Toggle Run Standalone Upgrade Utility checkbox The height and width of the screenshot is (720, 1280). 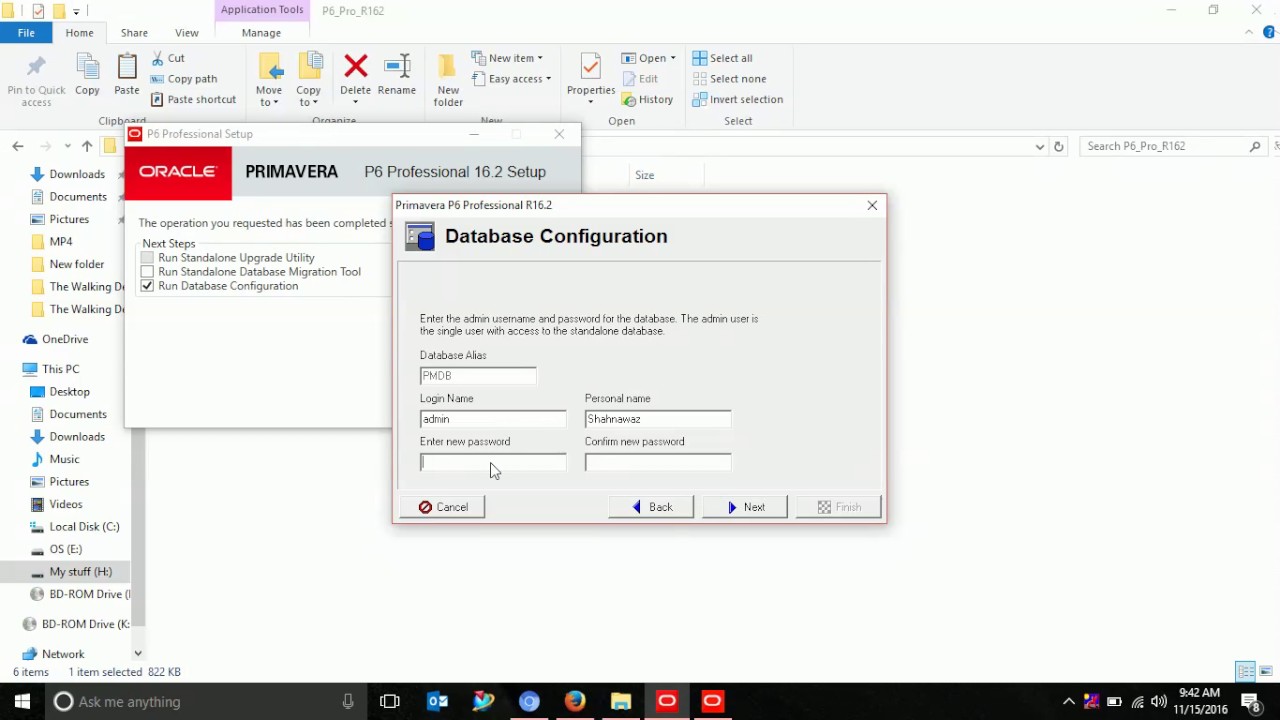point(148,258)
